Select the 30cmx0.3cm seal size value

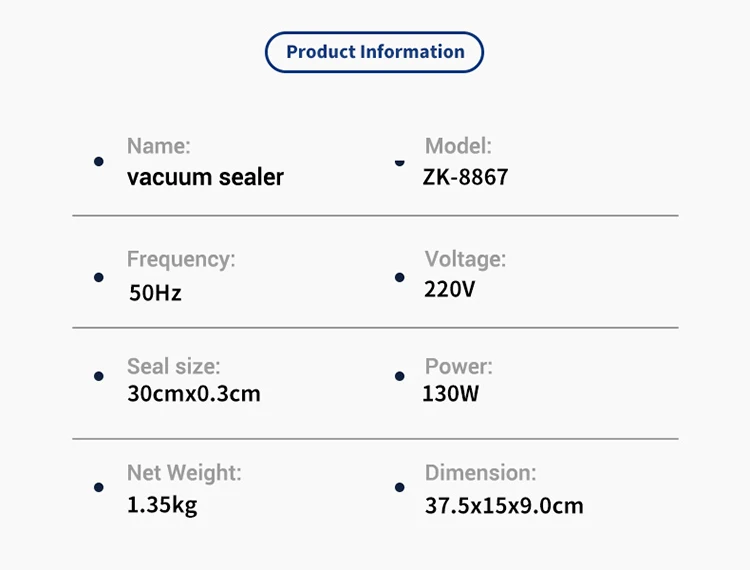pos(194,394)
